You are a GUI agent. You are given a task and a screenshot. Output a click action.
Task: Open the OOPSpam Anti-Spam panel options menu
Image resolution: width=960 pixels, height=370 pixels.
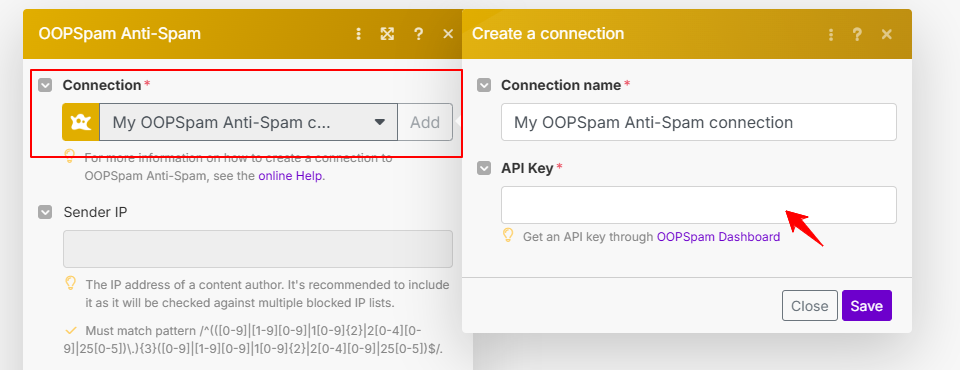pyautogui.click(x=359, y=34)
